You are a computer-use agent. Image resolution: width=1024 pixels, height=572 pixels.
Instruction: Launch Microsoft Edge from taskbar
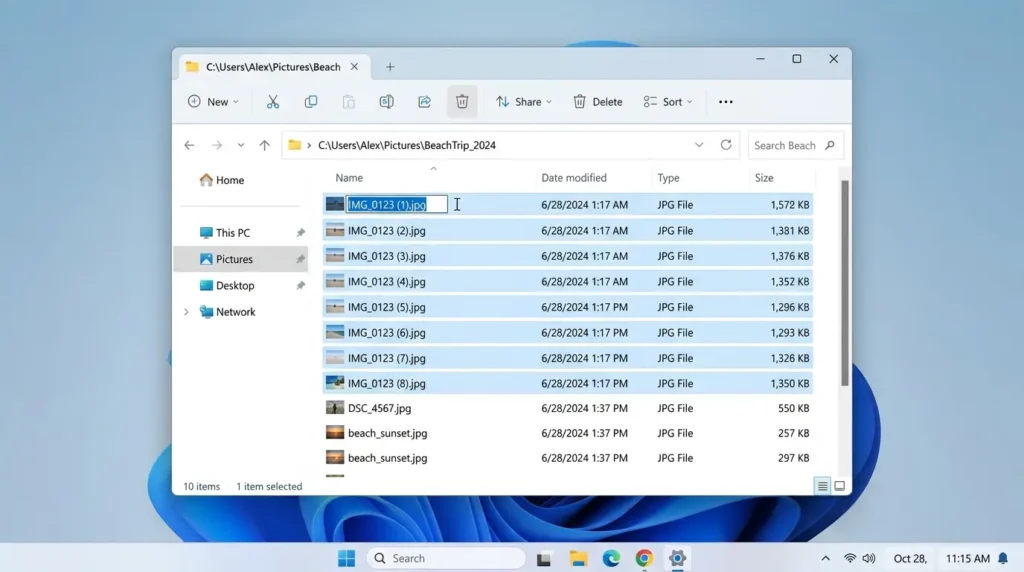[611, 558]
